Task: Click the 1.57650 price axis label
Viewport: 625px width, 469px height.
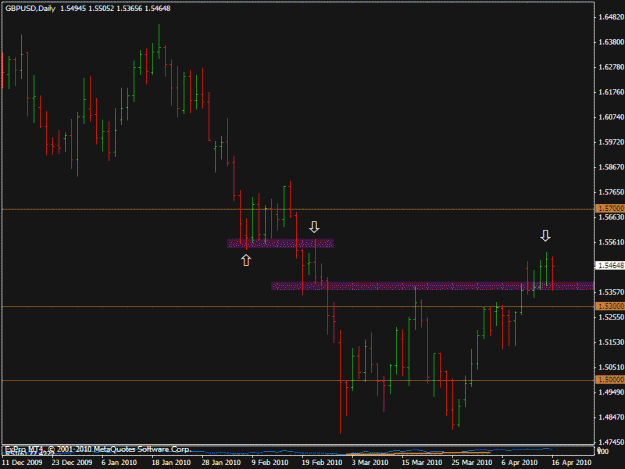Action: 611,192
